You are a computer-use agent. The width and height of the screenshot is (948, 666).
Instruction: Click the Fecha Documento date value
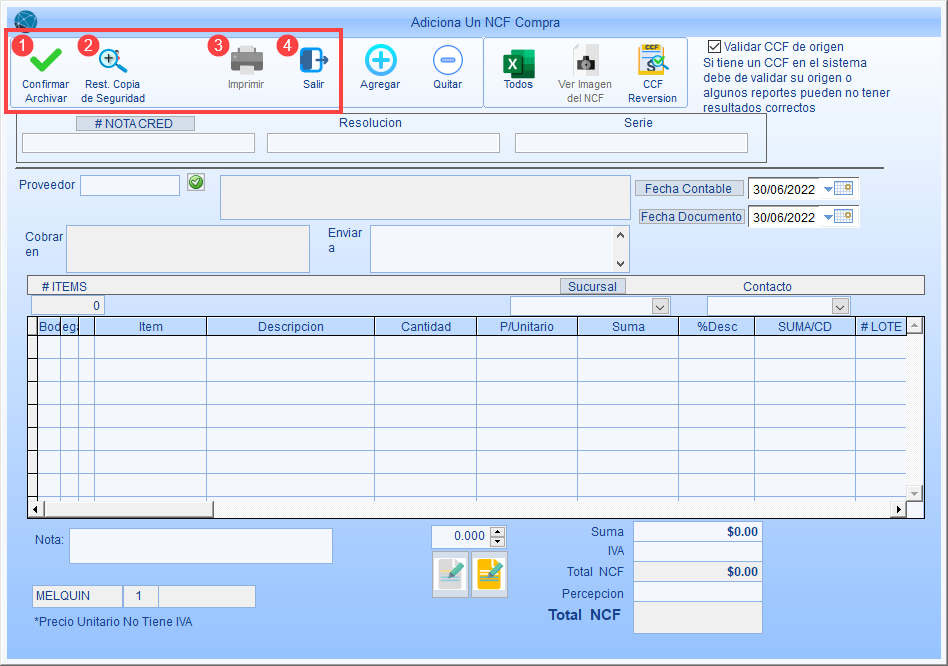(784, 217)
